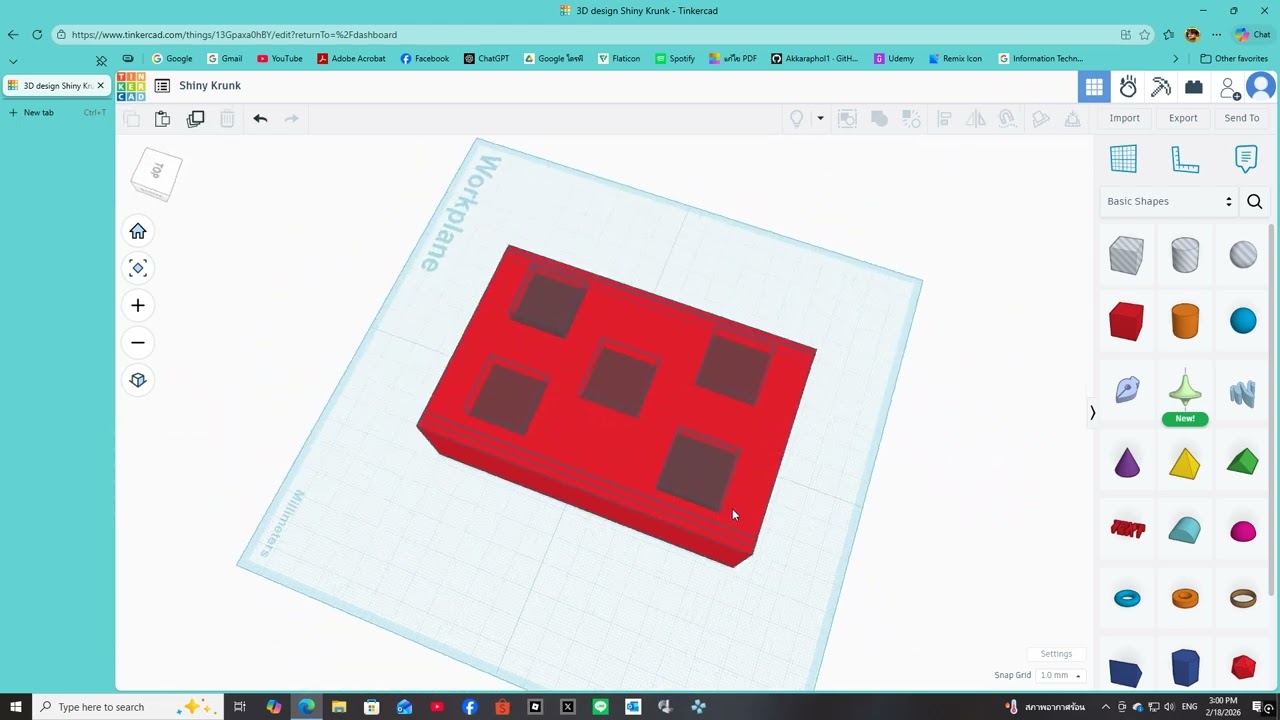Image resolution: width=1280 pixels, height=720 pixels.
Task: Click the shapes search magnifier
Action: pos(1255,202)
